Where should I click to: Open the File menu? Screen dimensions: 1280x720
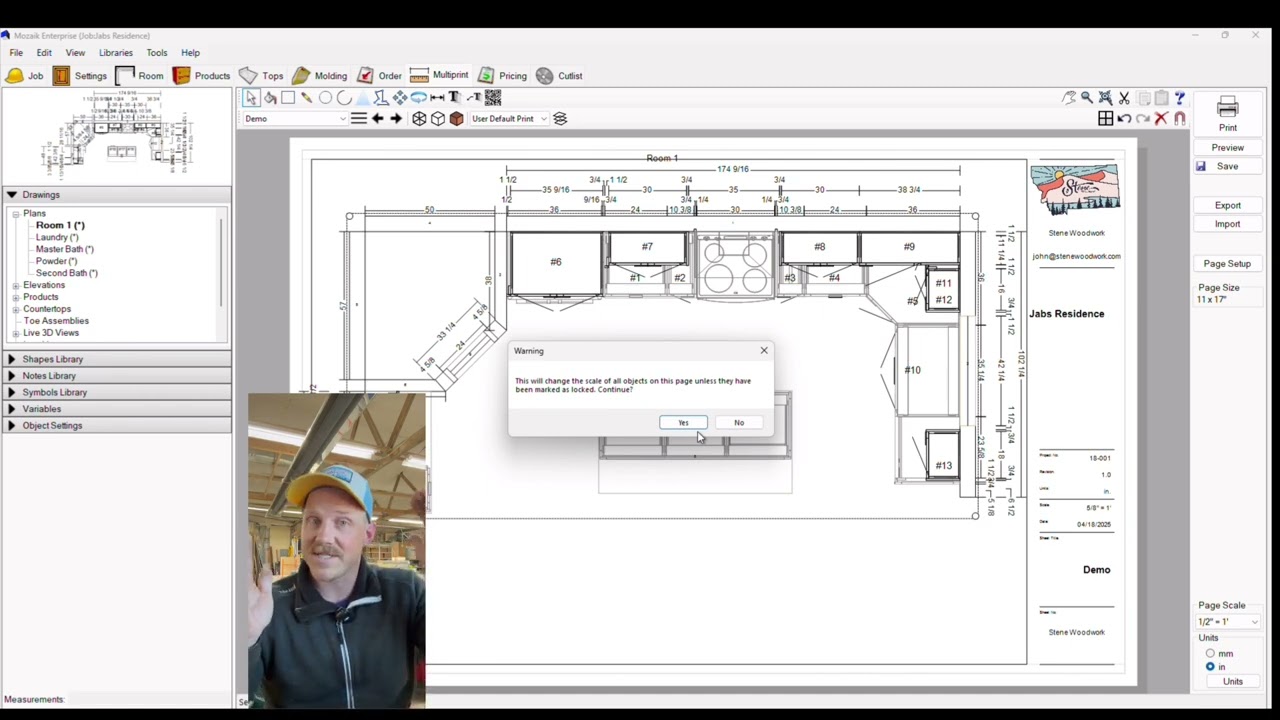pyautogui.click(x=16, y=53)
